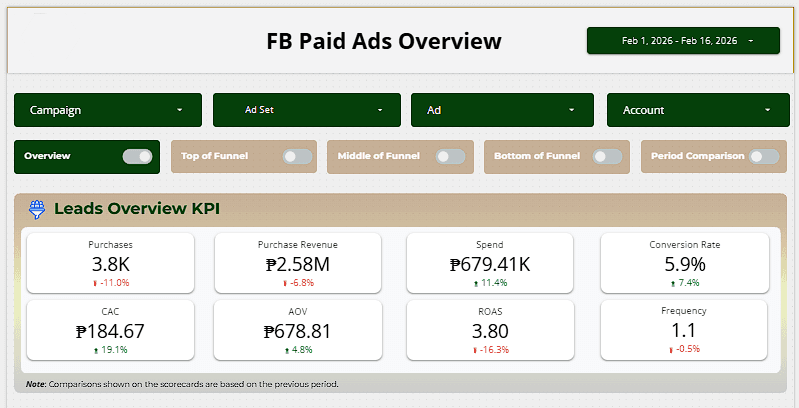Click the note about scorecard comparisons
799x408 pixels.
tap(182, 384)
